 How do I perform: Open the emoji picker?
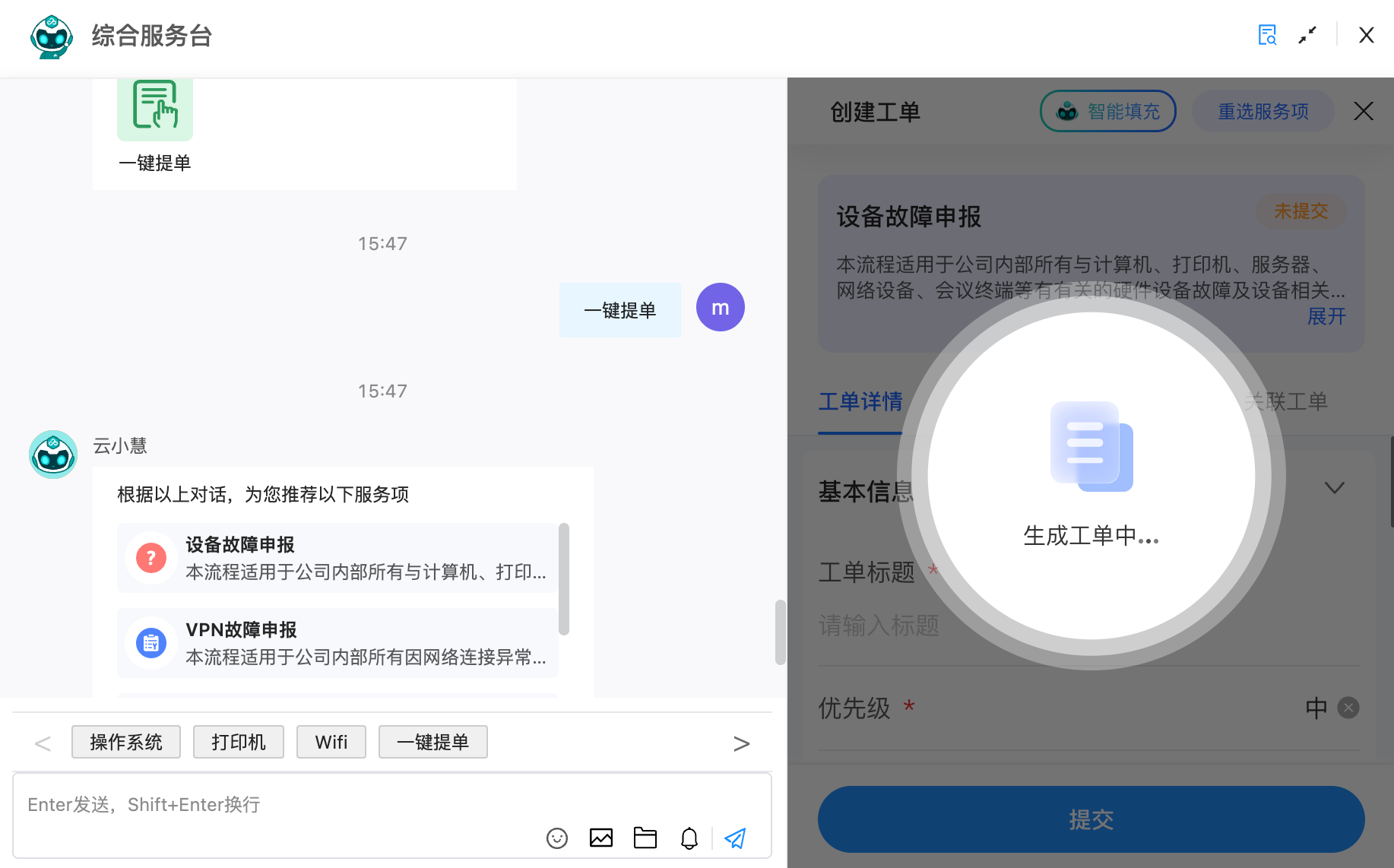click(x=557, y=838)
